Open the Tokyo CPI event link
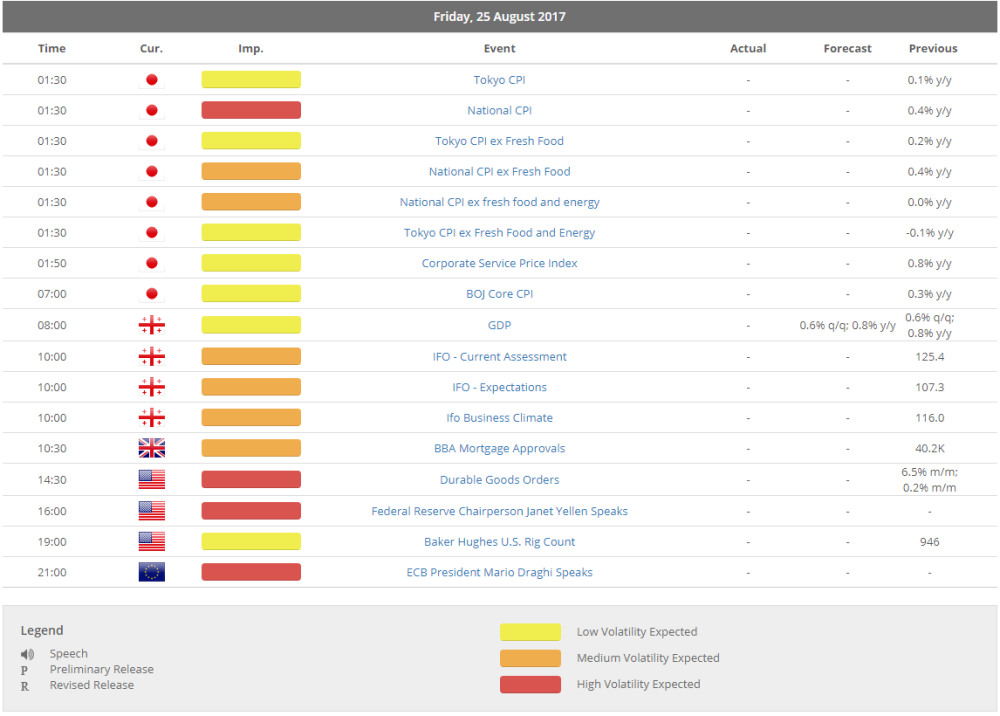 [x=499, y=79]
